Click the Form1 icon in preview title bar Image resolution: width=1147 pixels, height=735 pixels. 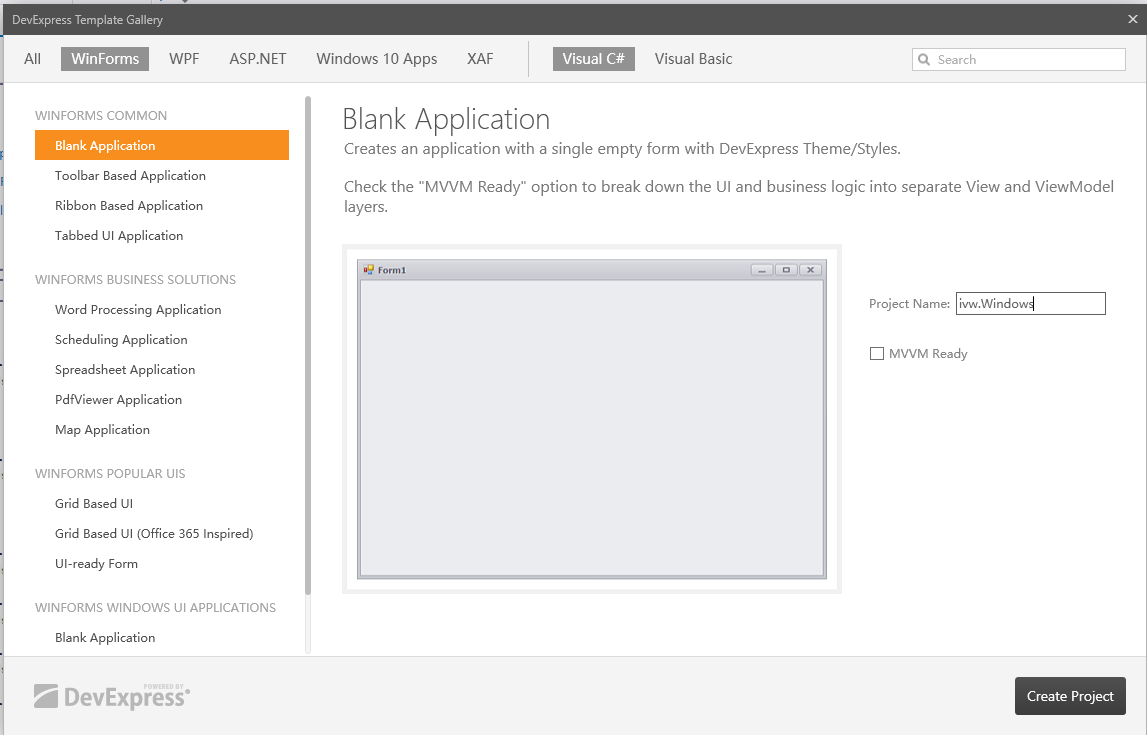click(x=369, y=270)
